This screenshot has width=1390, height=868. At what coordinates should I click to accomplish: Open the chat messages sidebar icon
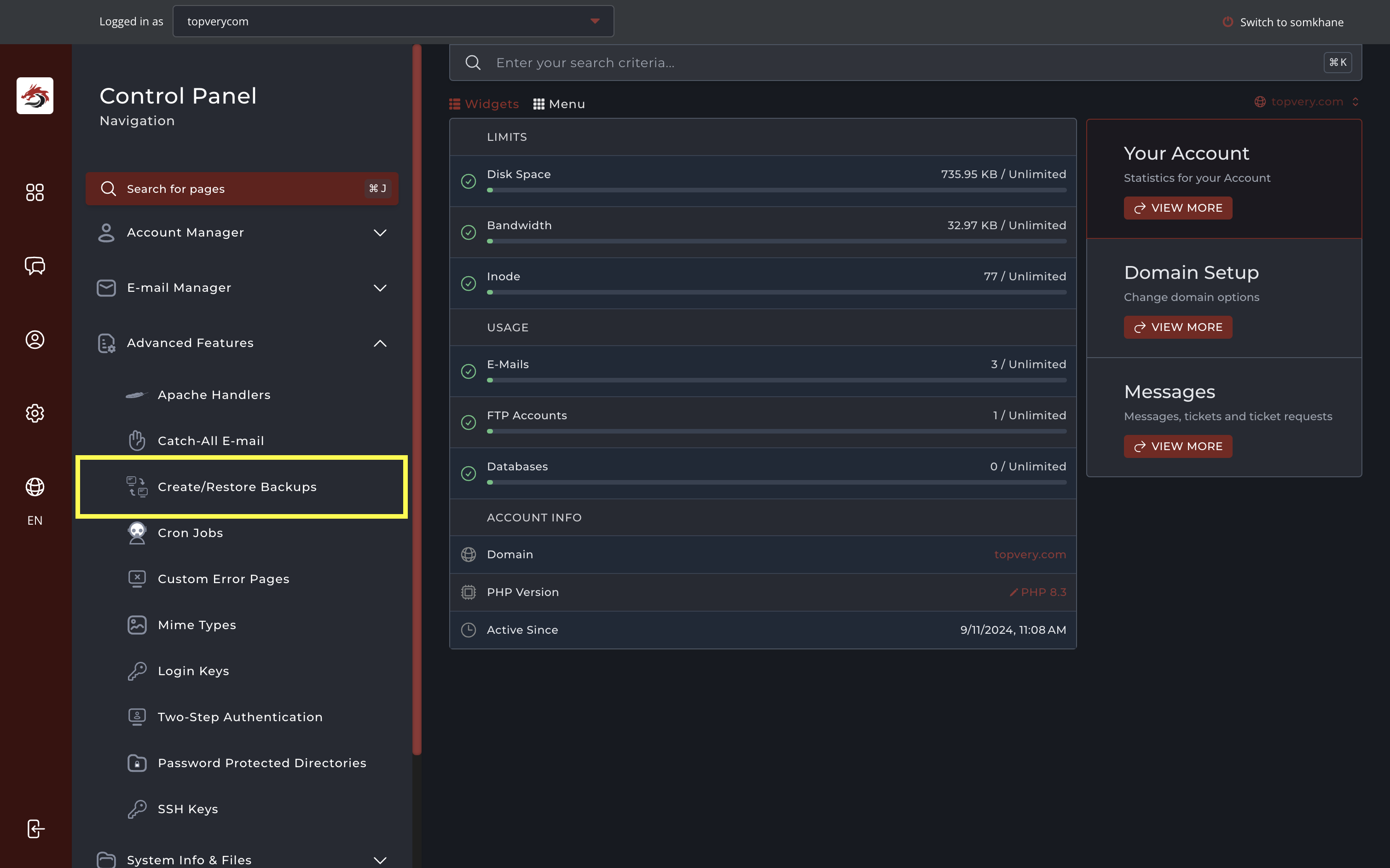[35, 266]
